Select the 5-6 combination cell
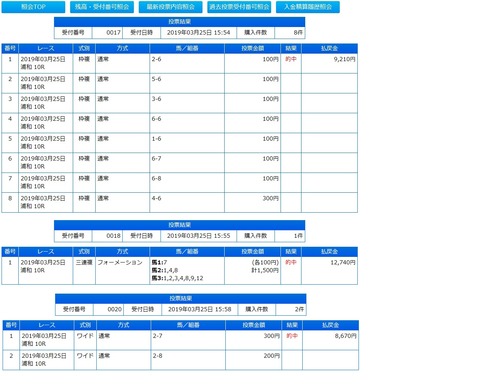480x384 pixels. point(187,83)
